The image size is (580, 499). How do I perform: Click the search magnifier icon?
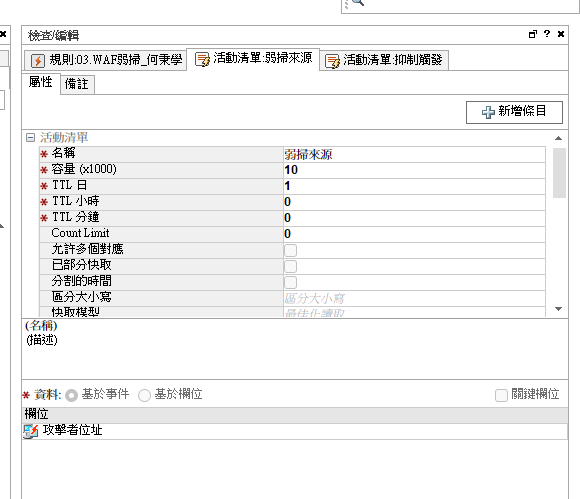coord(358,2)
